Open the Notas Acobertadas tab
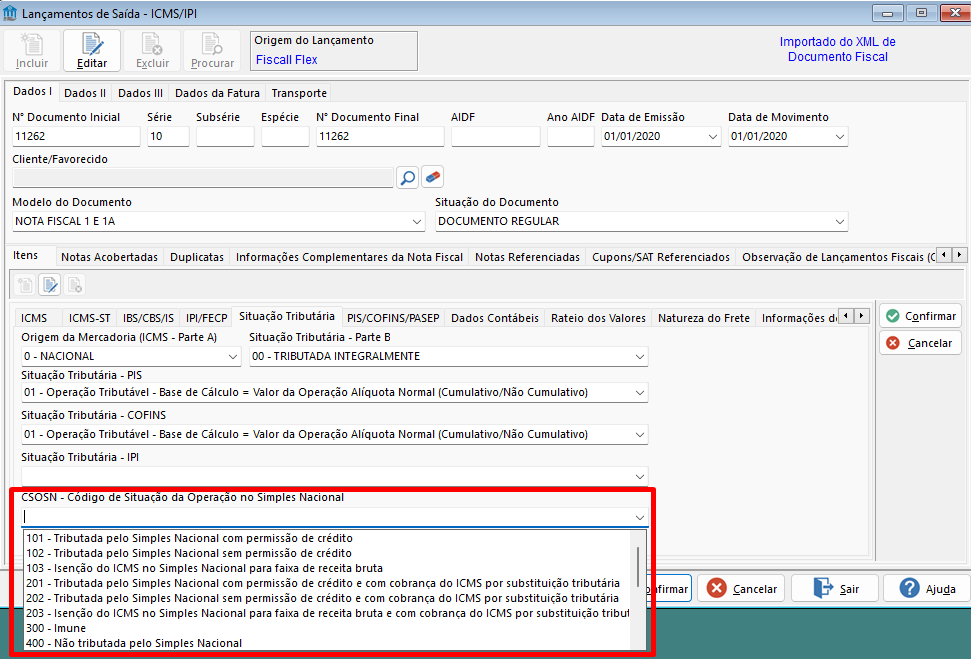This screenshot has width=971, height=659. (x=110, y=257)
